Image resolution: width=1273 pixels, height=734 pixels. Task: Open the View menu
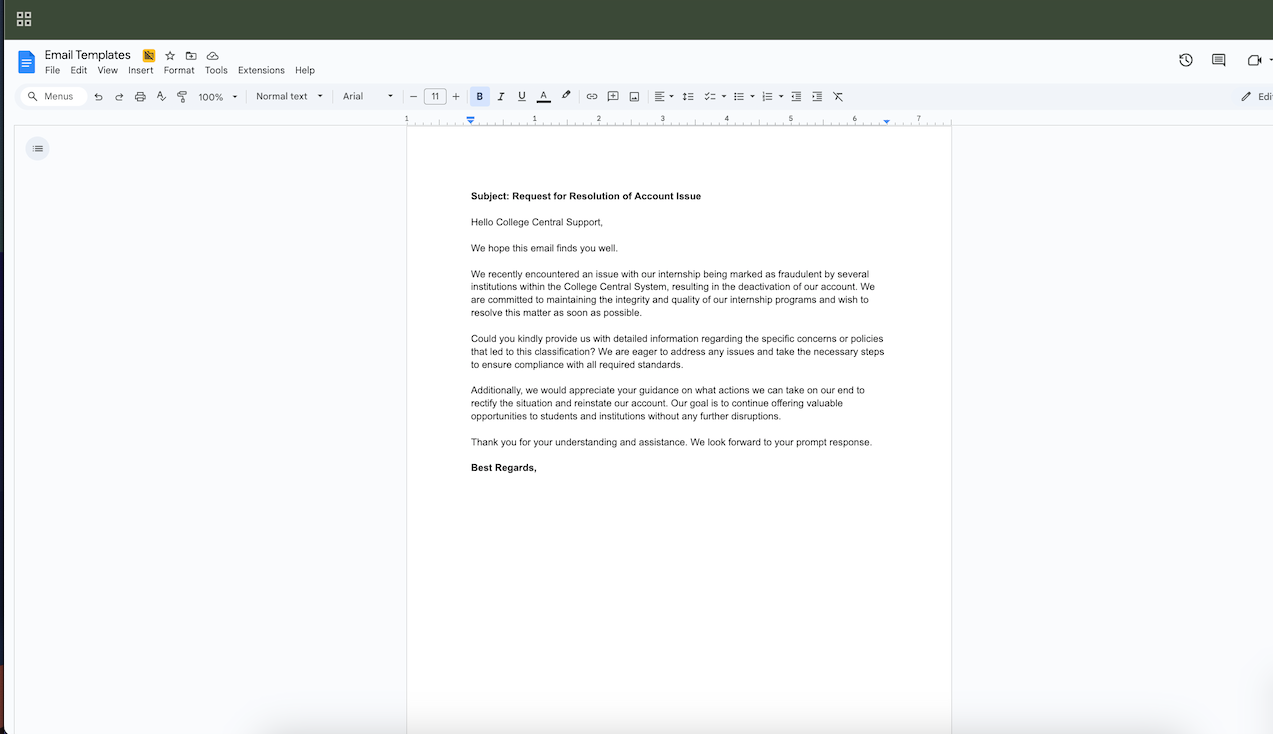tap(108, 71)
